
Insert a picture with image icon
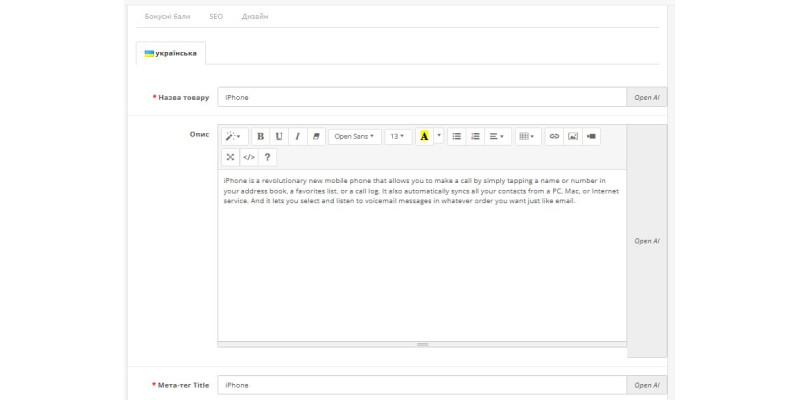point(572,136)
